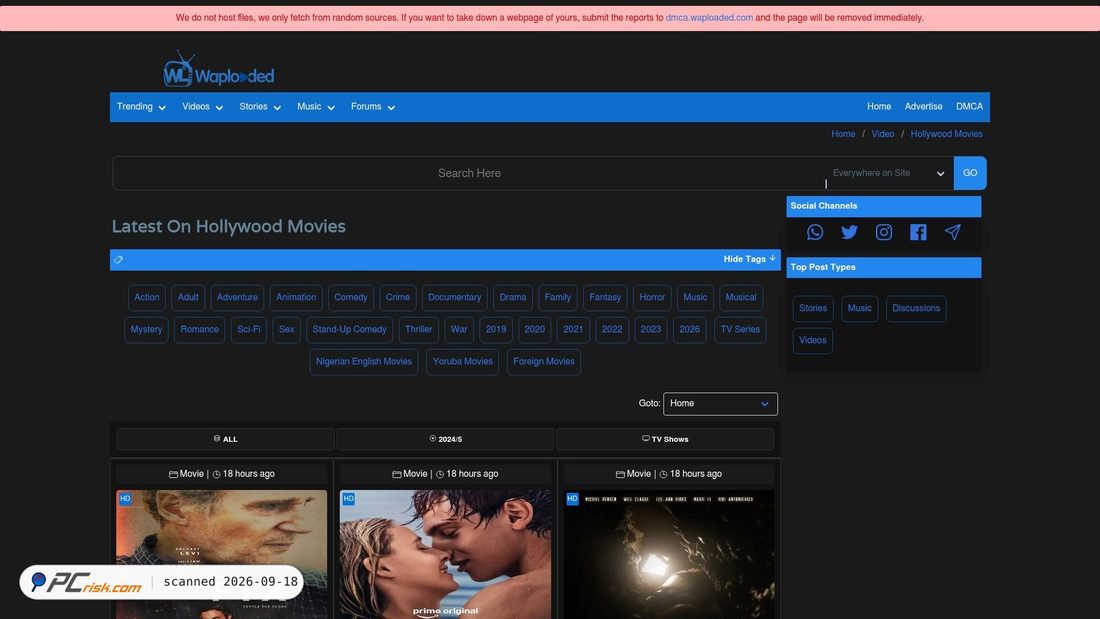Select the 2026 year tag
Viewport: 1100px width, 619px height.
[689, 330]
